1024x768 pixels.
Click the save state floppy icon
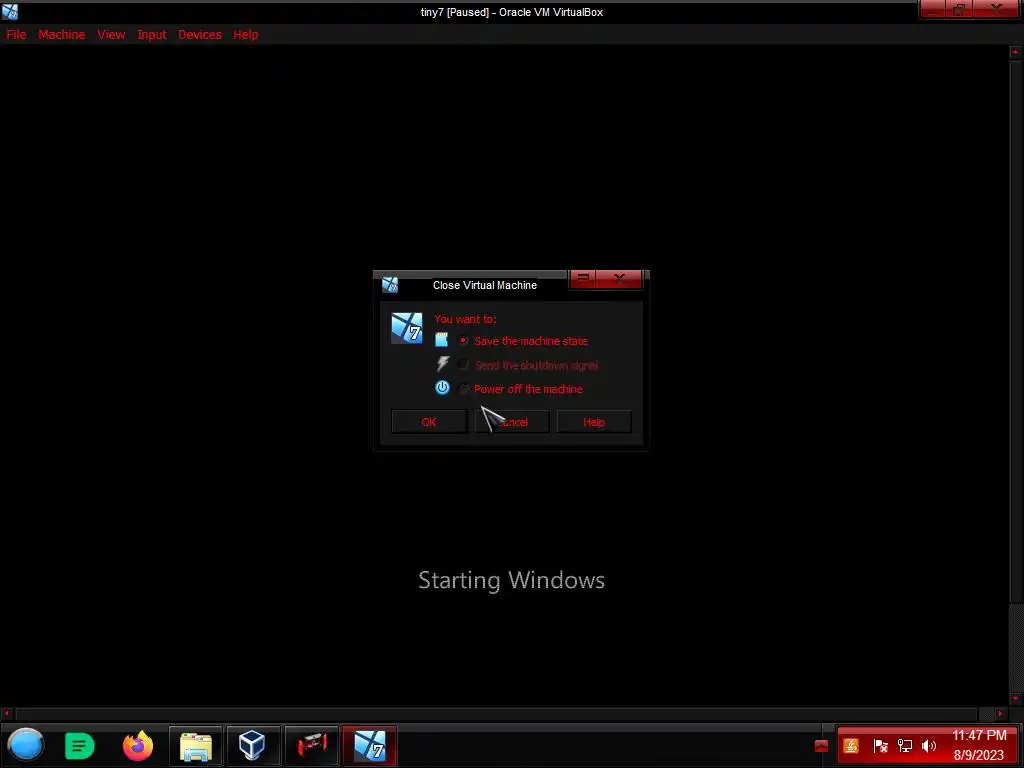pos(442,340)
